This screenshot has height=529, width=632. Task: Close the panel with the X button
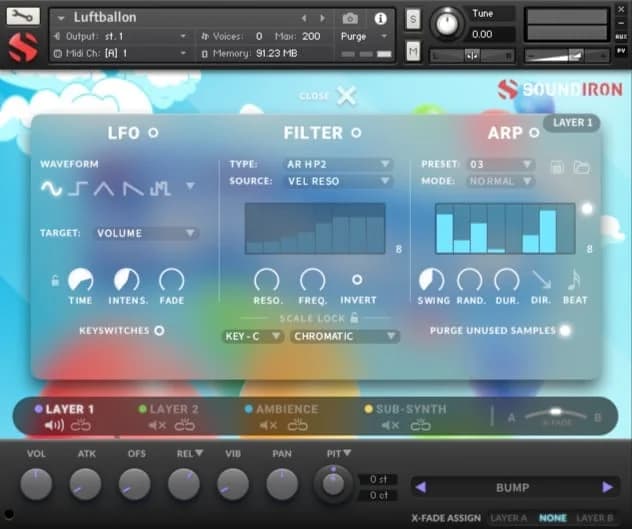(346, 96)
